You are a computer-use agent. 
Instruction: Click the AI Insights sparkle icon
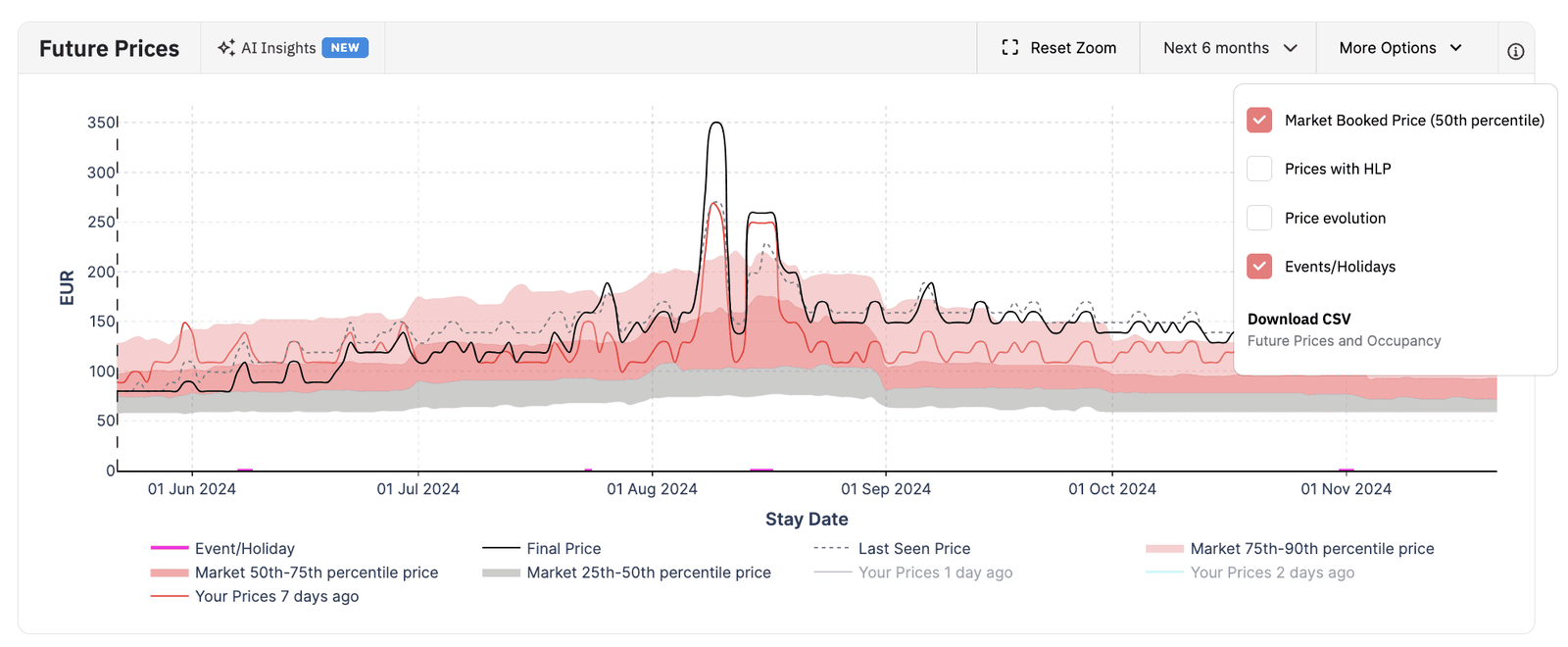(x=226, y=48)
